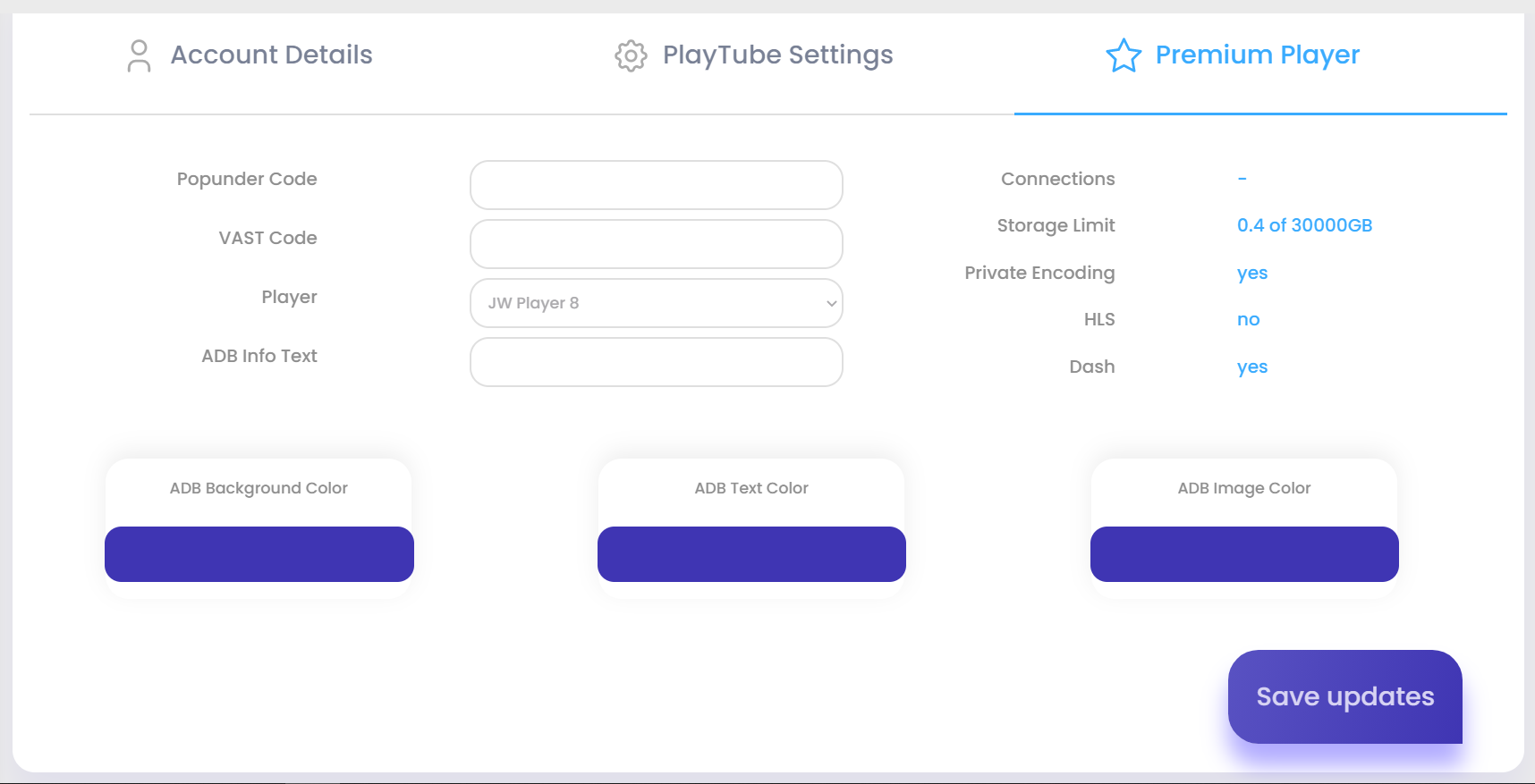Click the HLS no value
The width and height of the screenshot is (1535, 784).
1248,319
